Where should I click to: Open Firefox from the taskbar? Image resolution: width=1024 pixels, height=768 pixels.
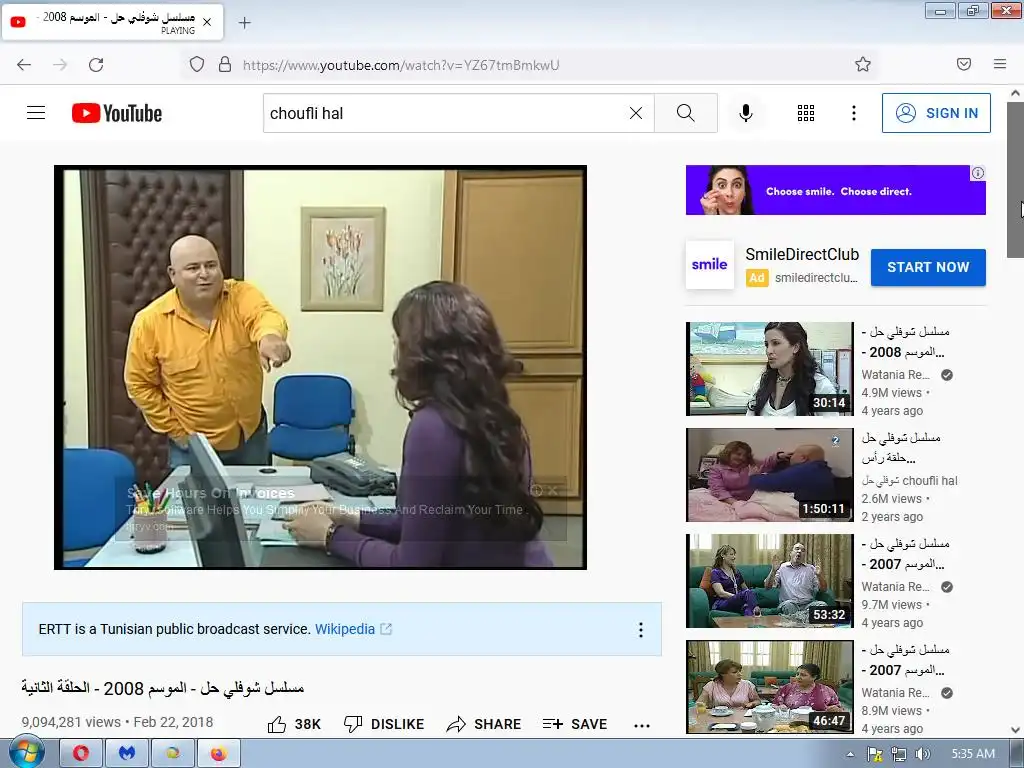click(x=218, y=753)
